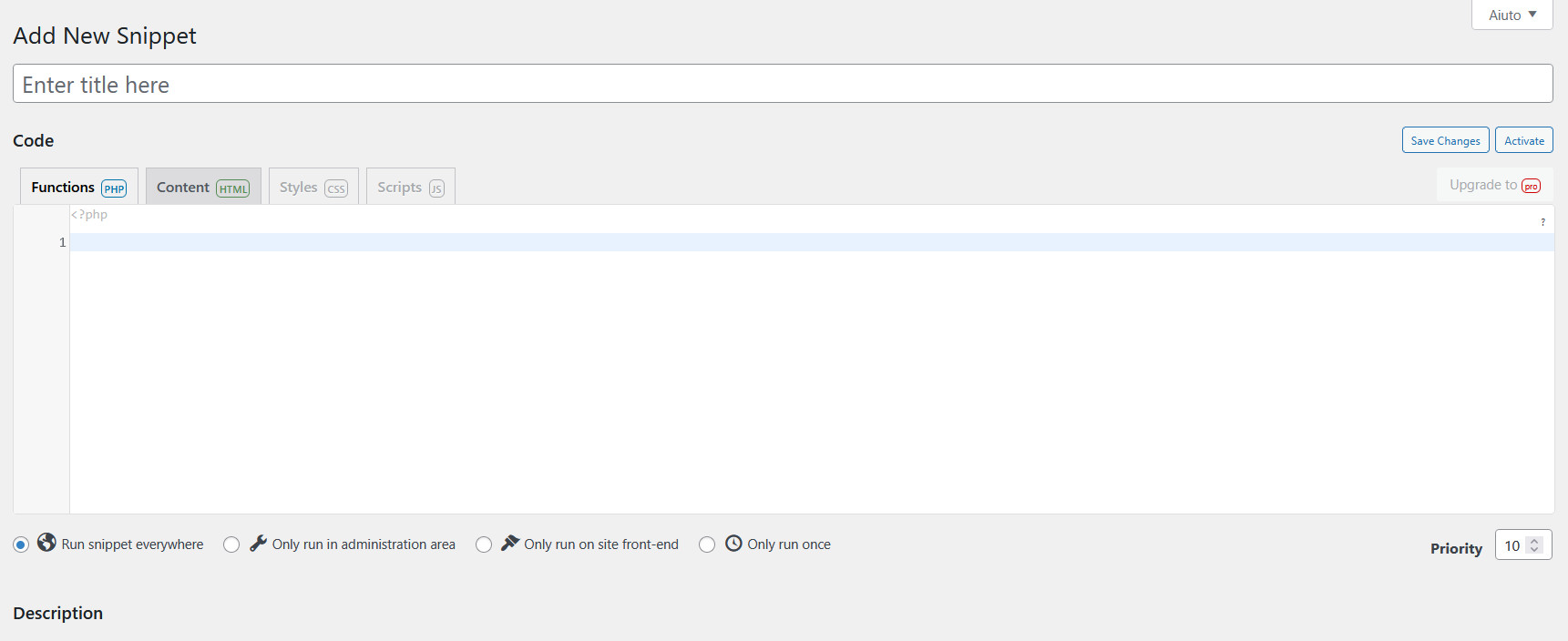Click the small question mark in editor

(1542, 222)
